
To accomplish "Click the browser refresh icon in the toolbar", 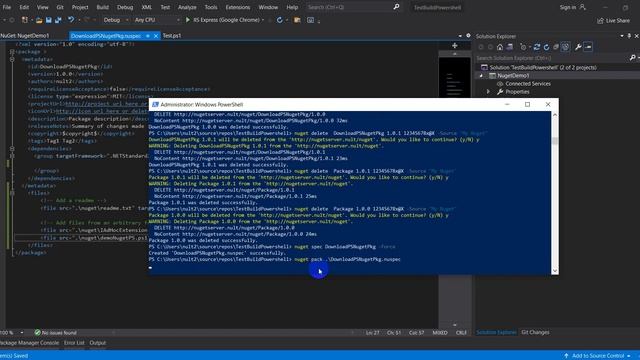I will (x=280, y=20).
